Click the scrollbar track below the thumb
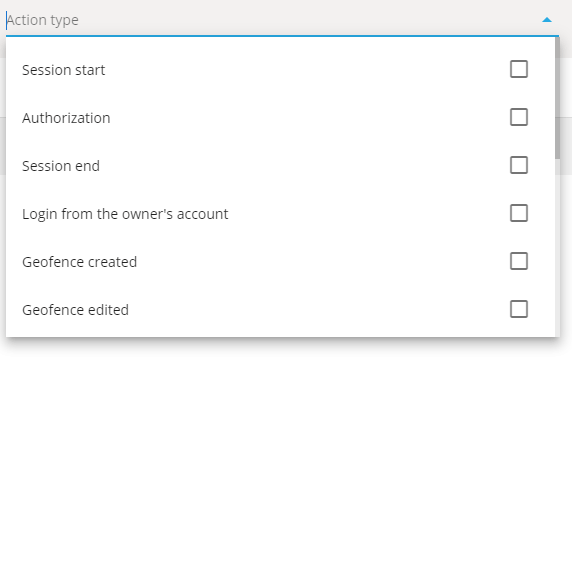This screenshot has height=572, width=572. [x=557, y=248]
